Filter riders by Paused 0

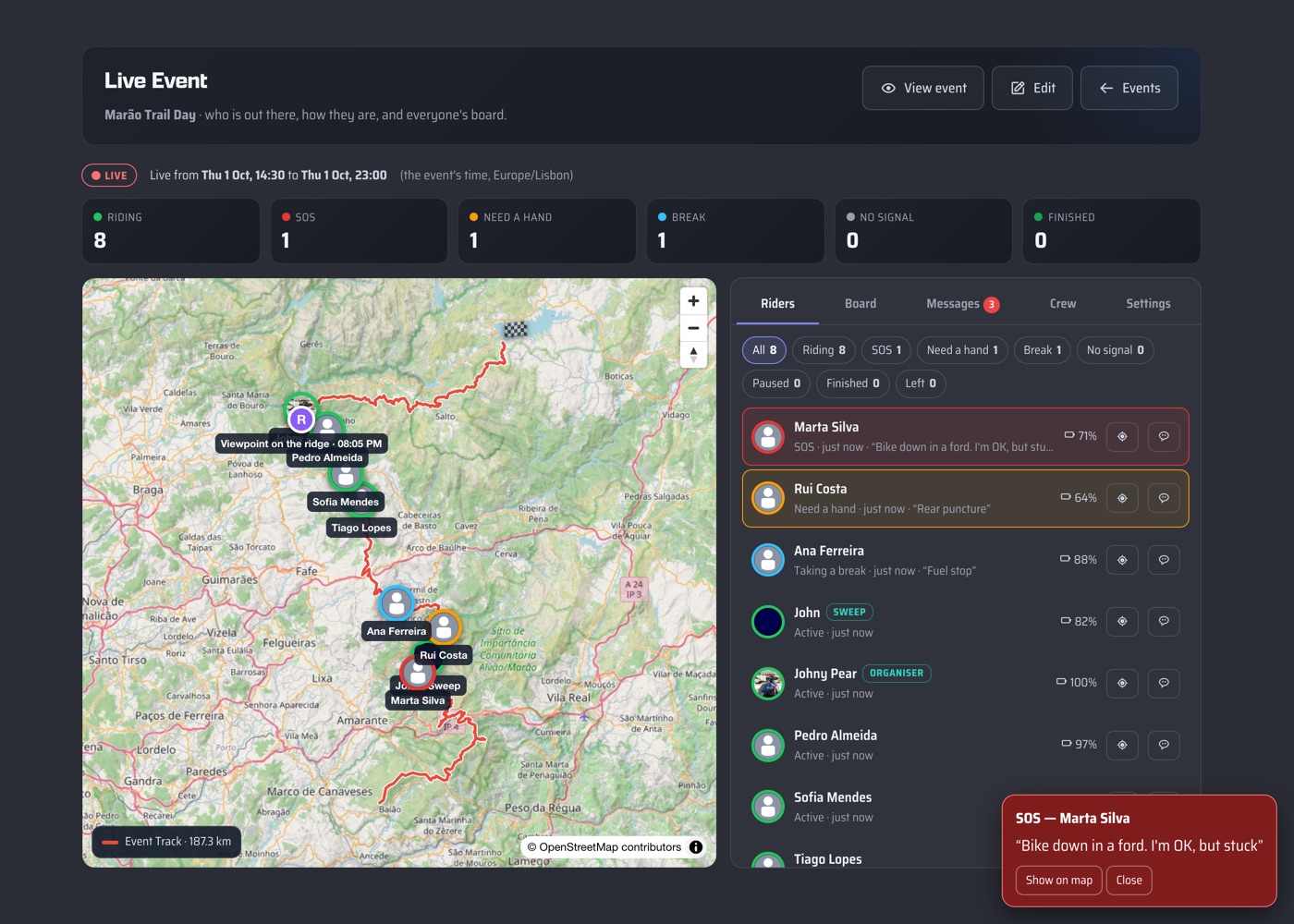point(776,383)
